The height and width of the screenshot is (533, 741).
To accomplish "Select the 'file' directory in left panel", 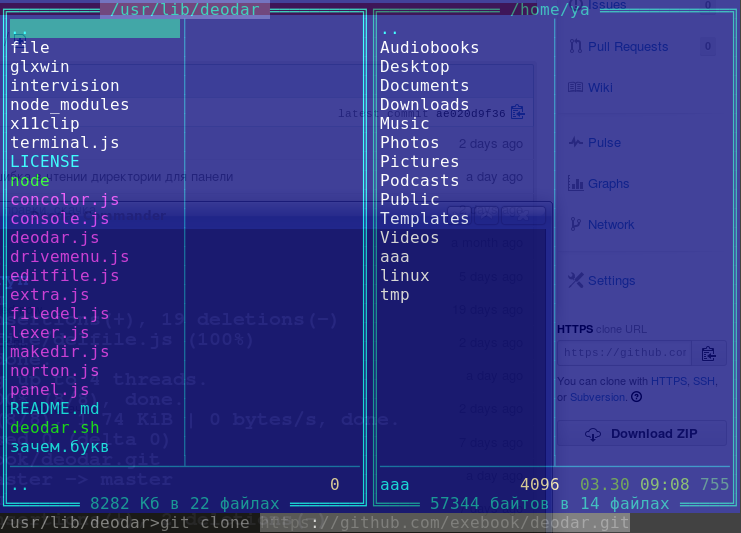I will (x=30, y=47).
